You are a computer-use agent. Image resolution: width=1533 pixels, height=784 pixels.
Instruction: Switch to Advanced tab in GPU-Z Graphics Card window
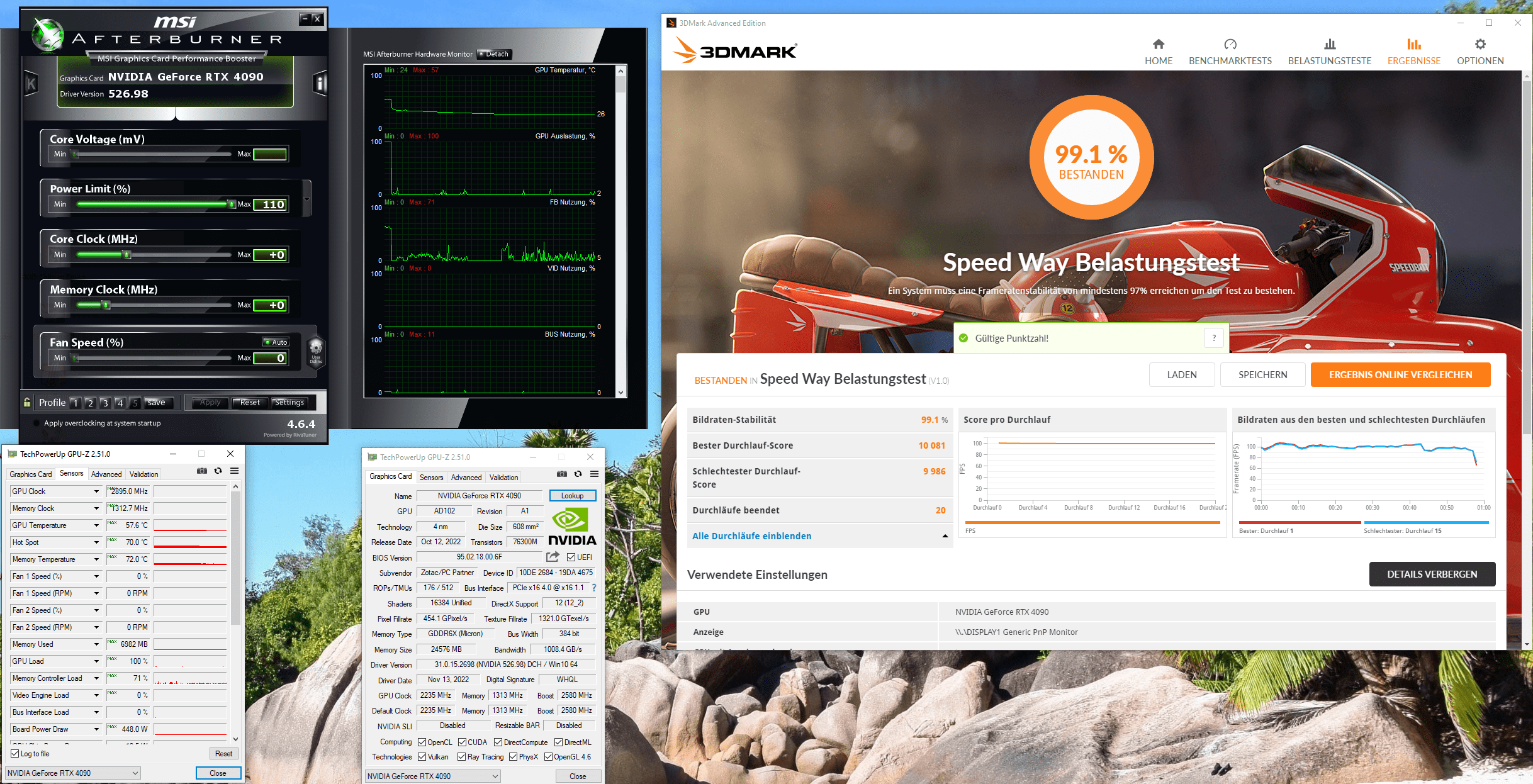point(466,478)
